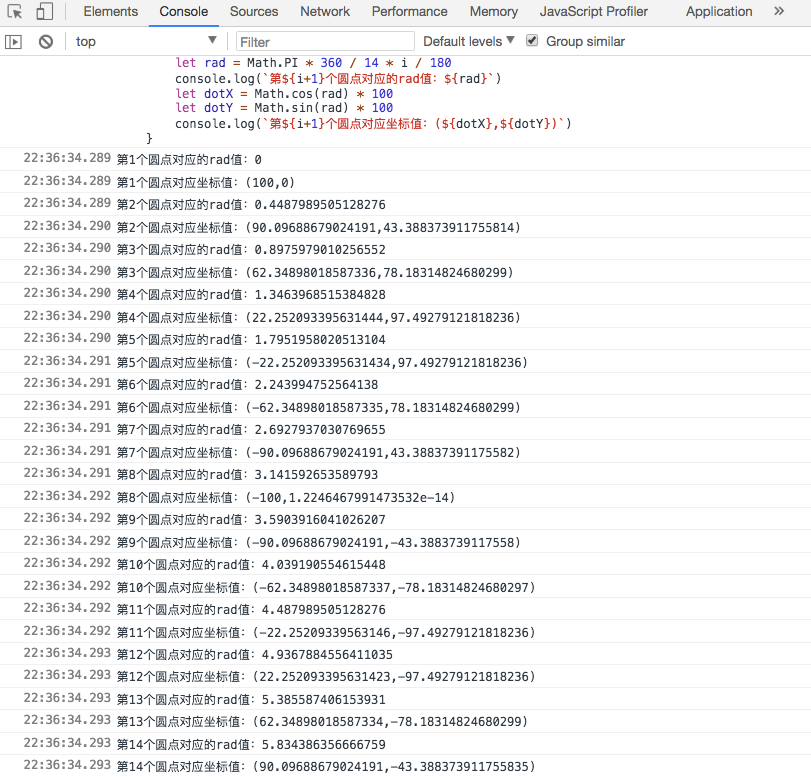This screenshot has width=811, height=777.
Task: Click the log with rad 2.243994752564138
Action: (x=247, y=385)
